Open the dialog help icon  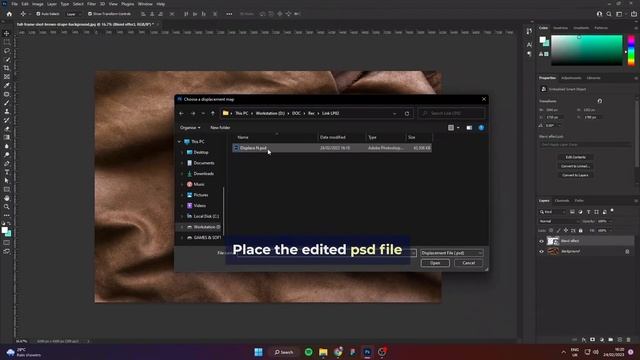(x=481, y=128)
